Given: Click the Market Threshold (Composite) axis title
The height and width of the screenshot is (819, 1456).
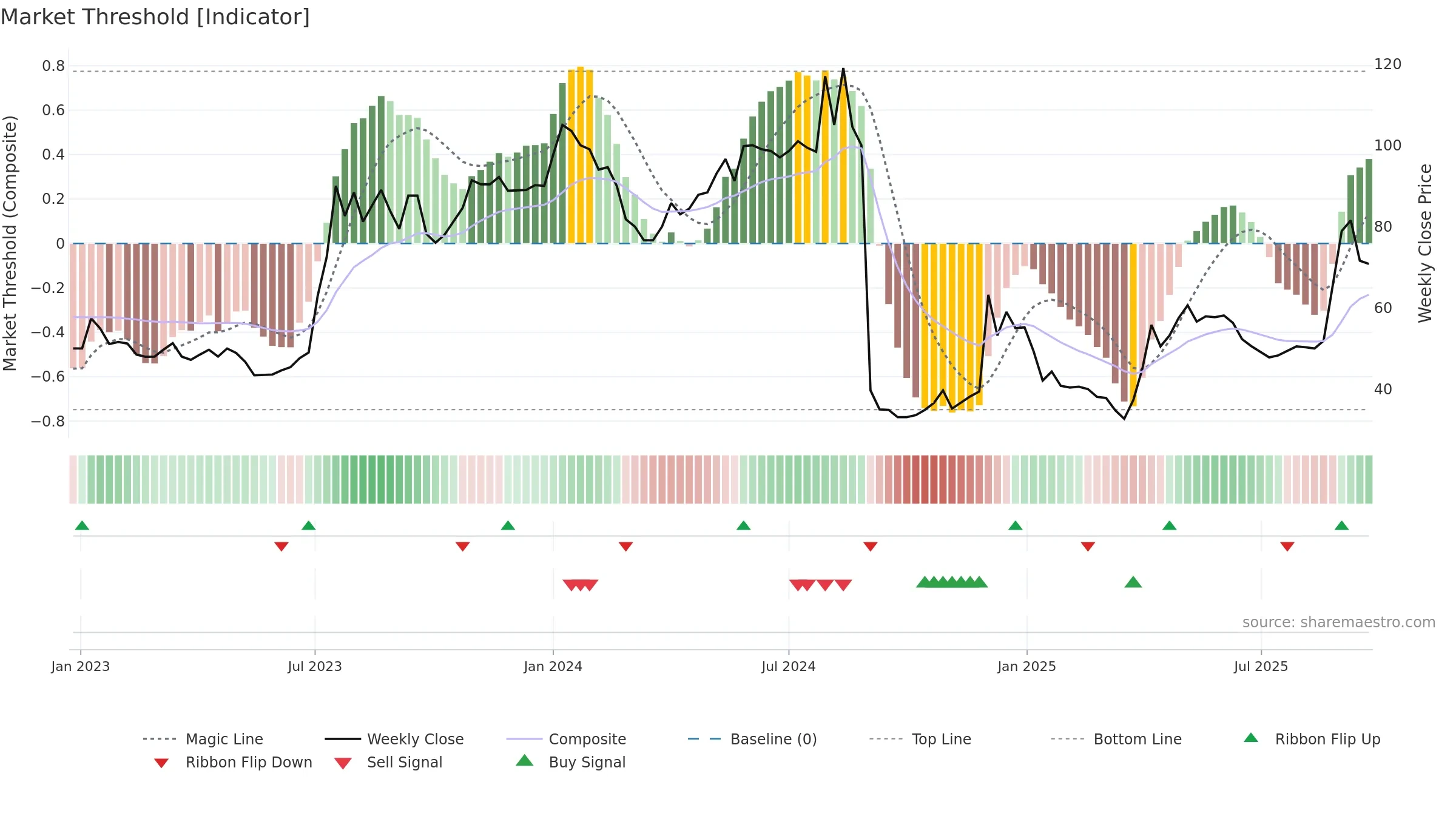Looking at the screenshot, I should (x=10, y=243).
